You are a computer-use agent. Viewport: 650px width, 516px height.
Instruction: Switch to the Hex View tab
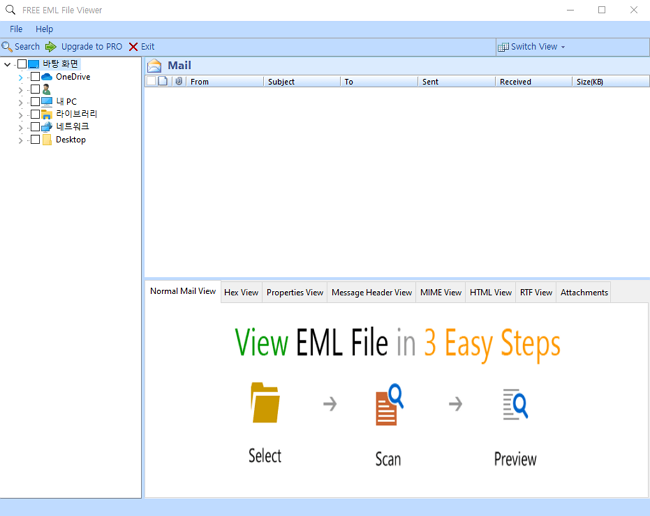pyautogui.click(x=241, y=293)
